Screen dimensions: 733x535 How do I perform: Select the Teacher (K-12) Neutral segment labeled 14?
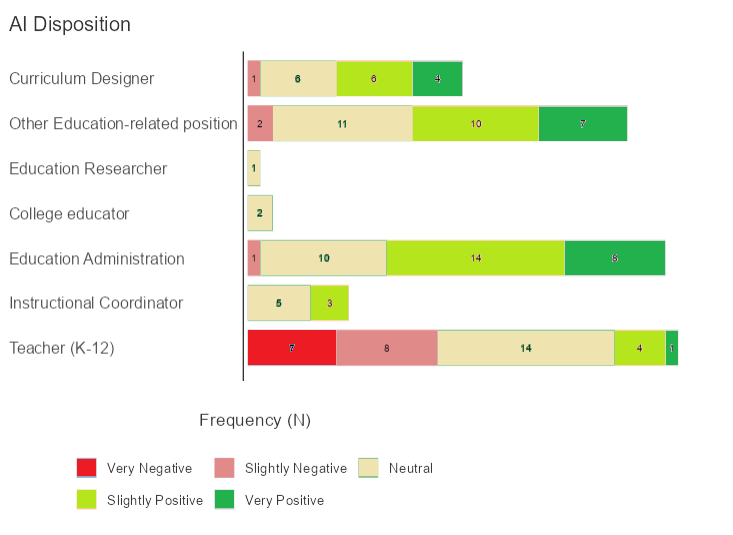[526, 348]
